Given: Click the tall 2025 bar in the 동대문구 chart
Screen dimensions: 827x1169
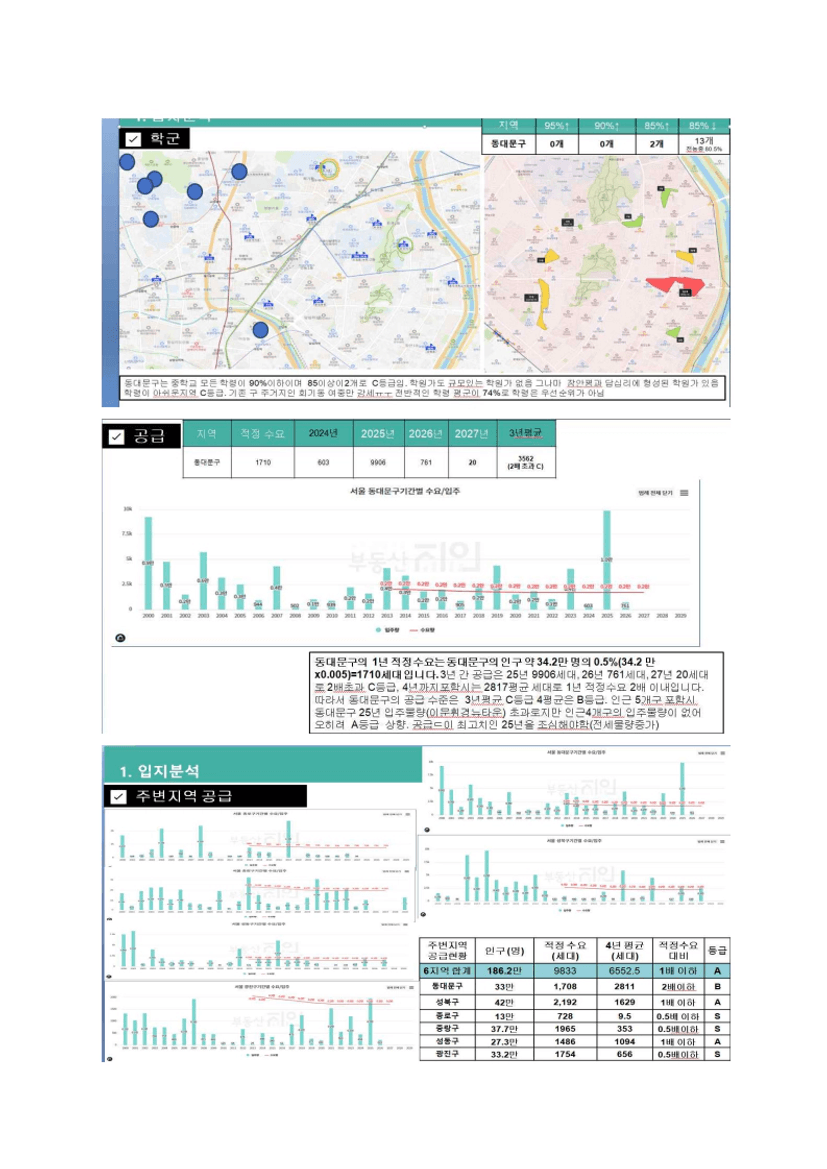Looking at the screenshot, I should click(x=607, y=560).
